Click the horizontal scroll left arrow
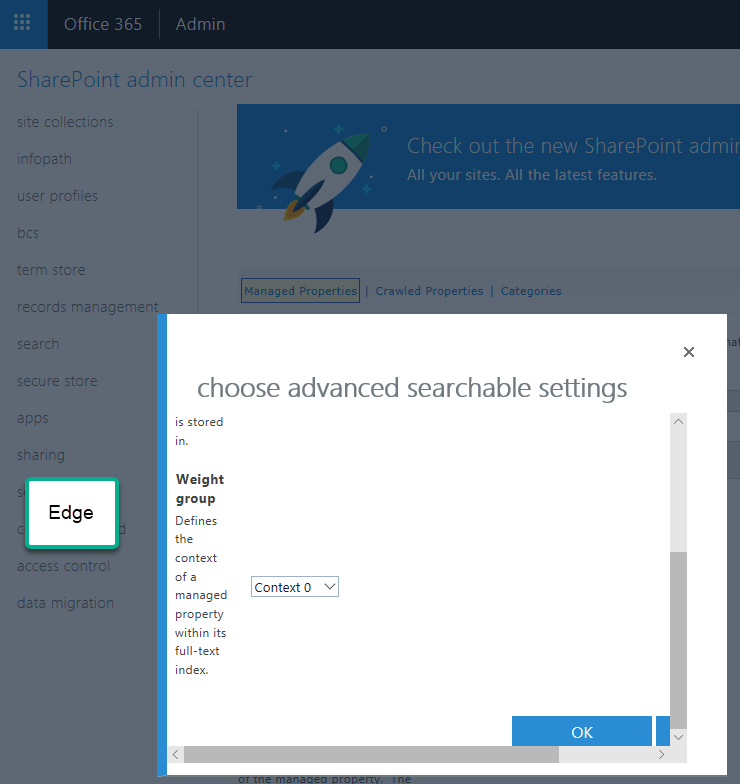This screenshot has width=740, height=784. [x=176, y=754]
